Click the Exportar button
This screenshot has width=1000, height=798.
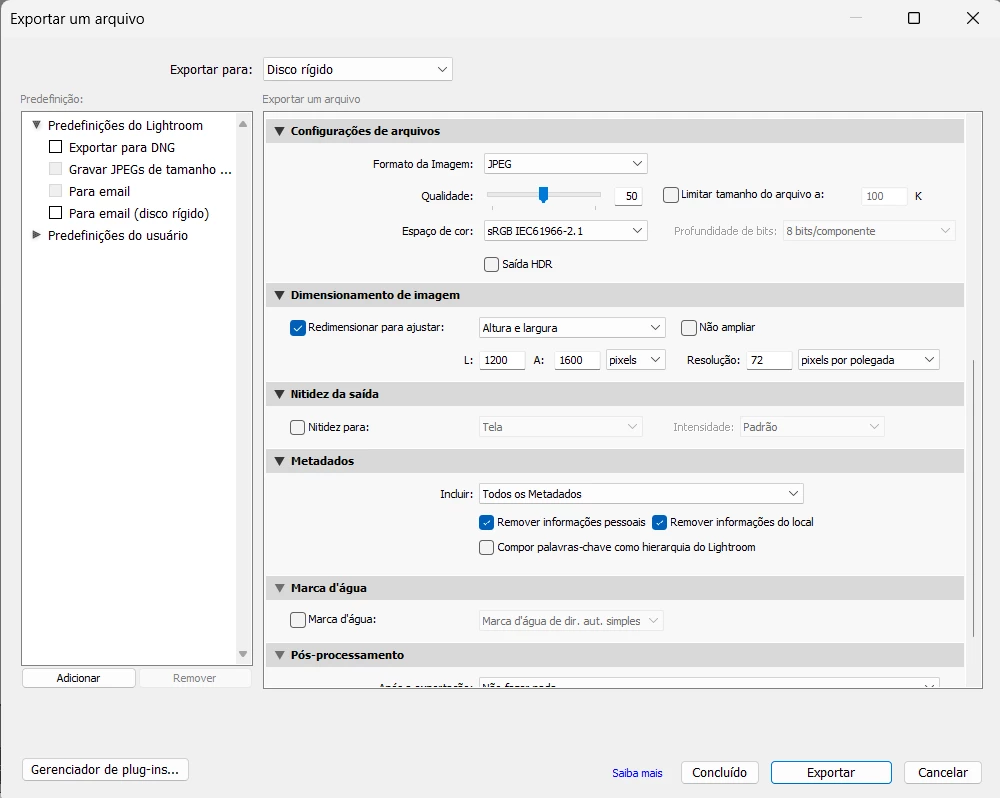(831, 772)
